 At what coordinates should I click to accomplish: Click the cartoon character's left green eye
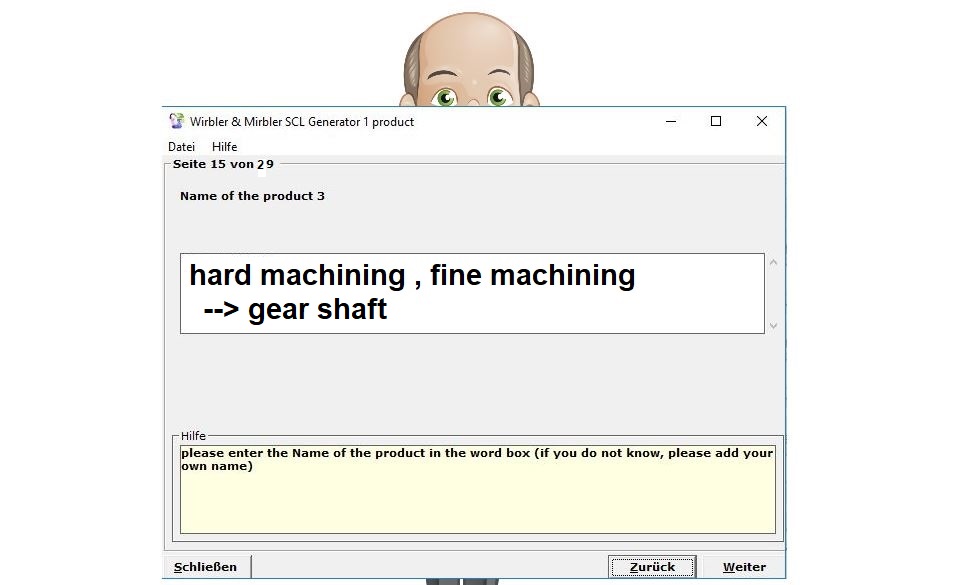click(x=445, y=97)
